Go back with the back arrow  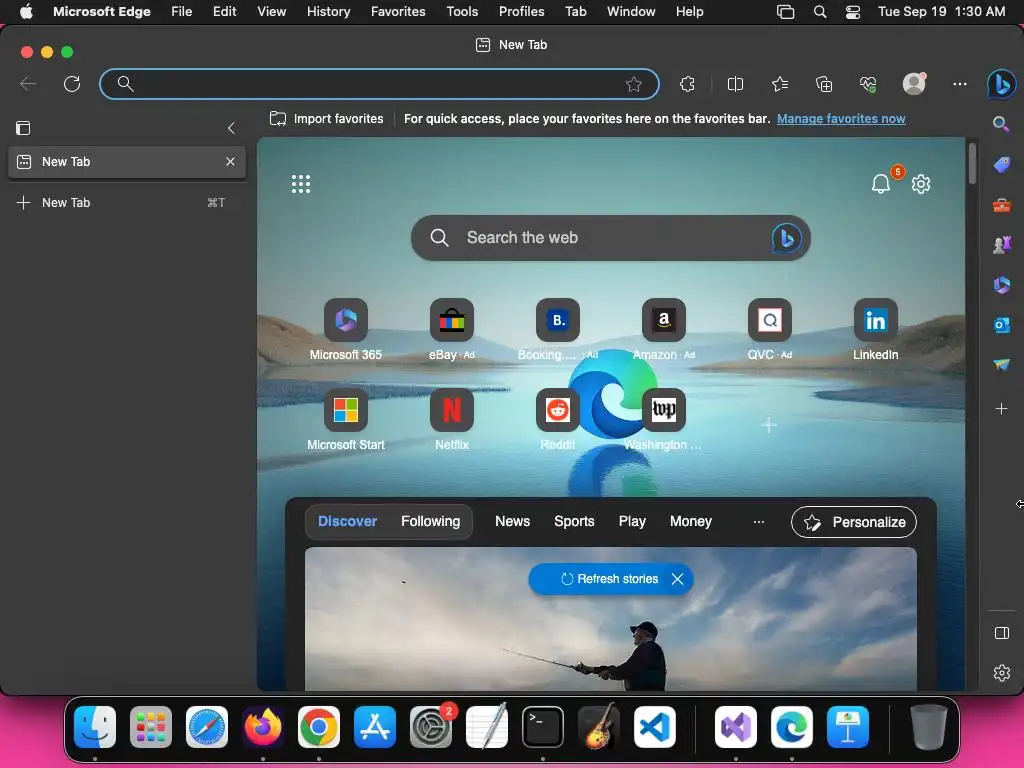coord(27,84)
